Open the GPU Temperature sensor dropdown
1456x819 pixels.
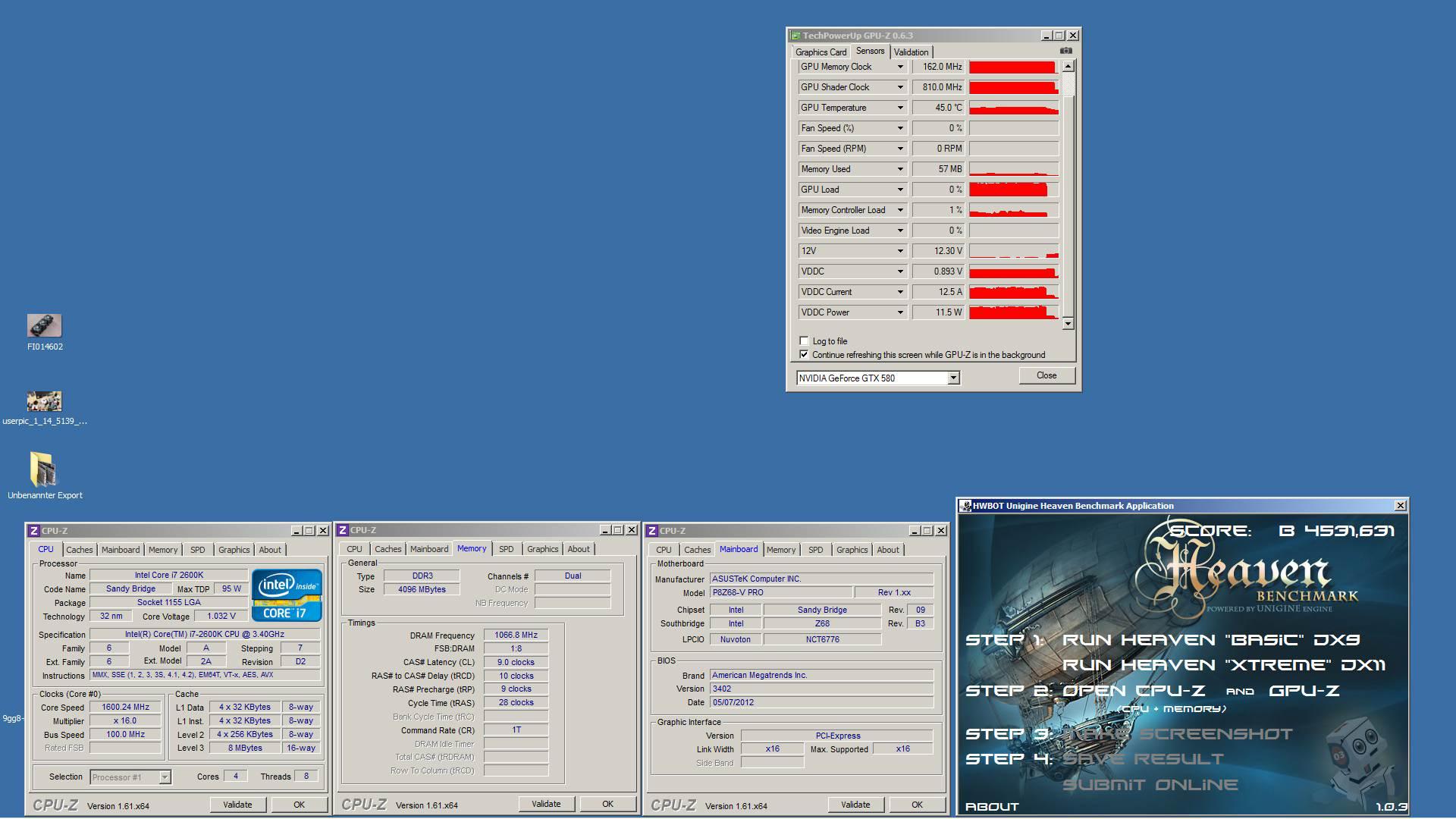click(x=900, y=108)
